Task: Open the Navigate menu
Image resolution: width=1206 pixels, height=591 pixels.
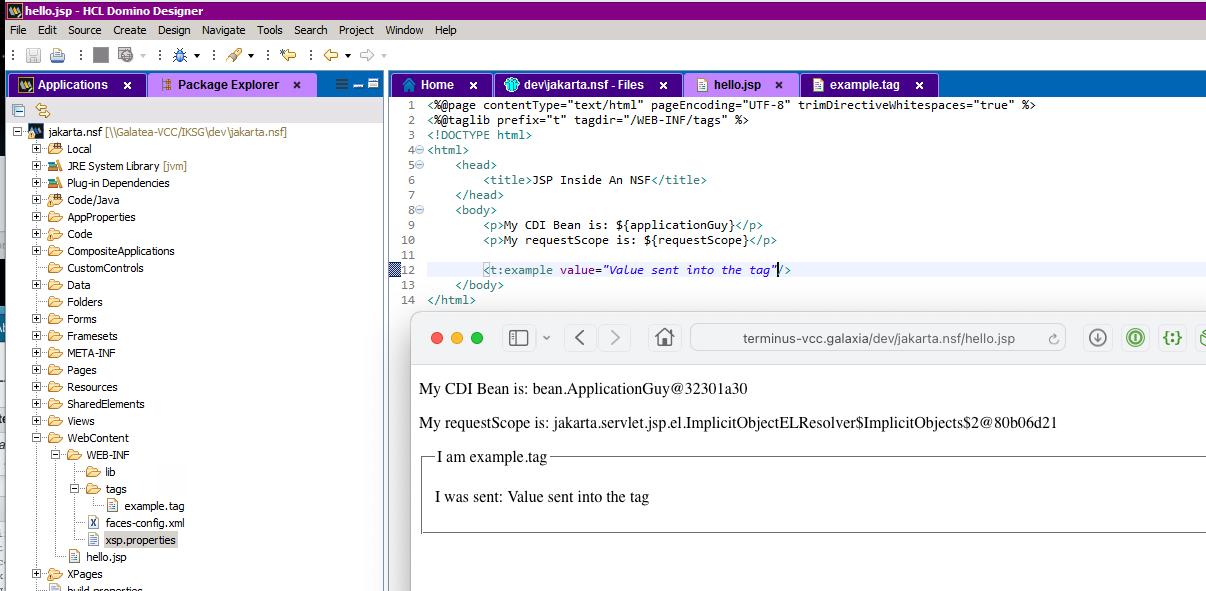Action: click(223, 30)
